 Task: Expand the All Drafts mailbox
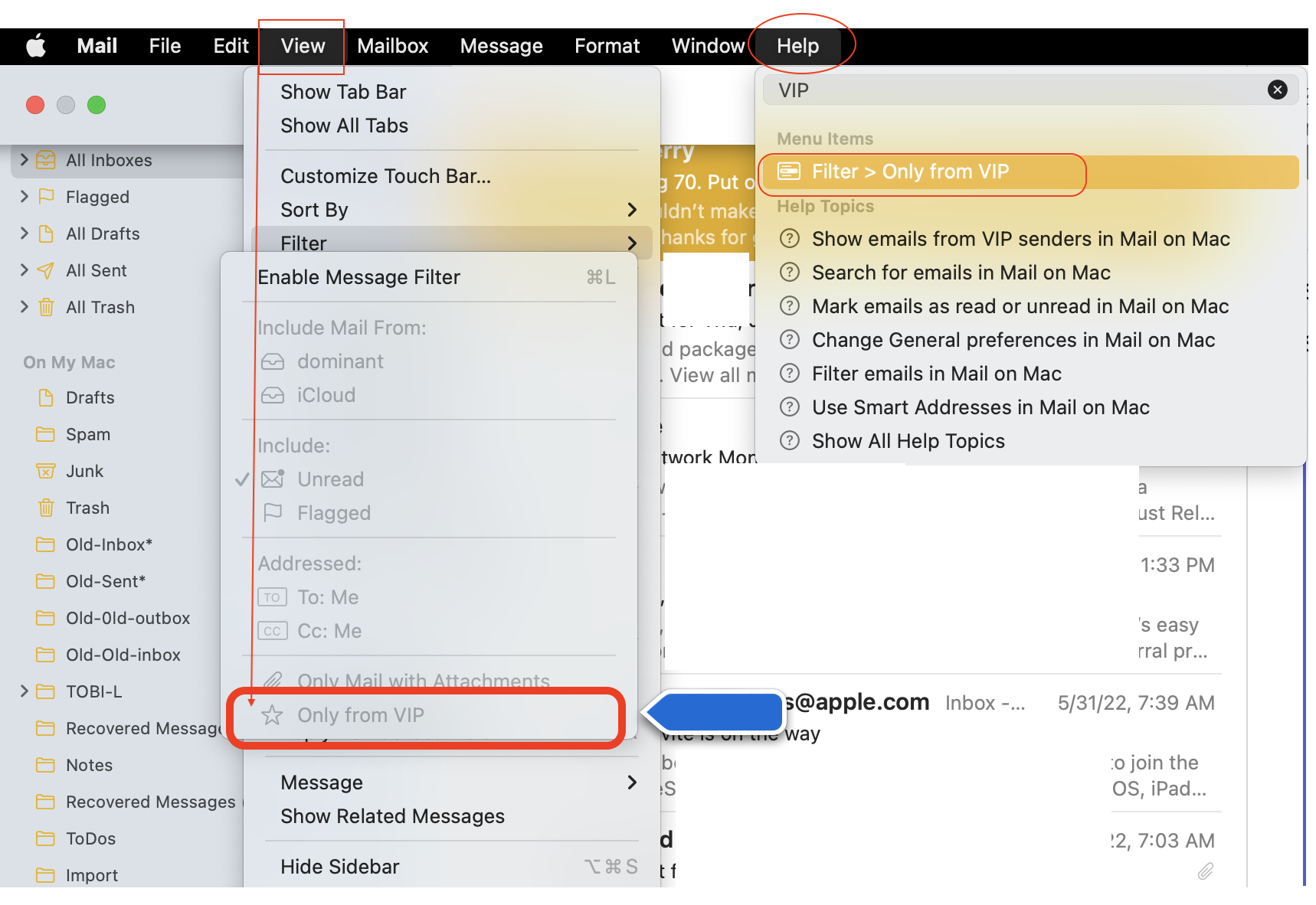[24, 233]
